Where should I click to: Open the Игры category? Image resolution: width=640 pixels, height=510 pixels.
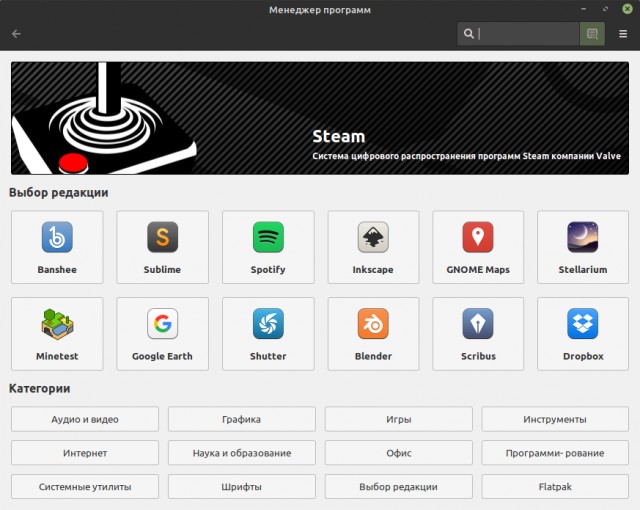click(399, 419)
